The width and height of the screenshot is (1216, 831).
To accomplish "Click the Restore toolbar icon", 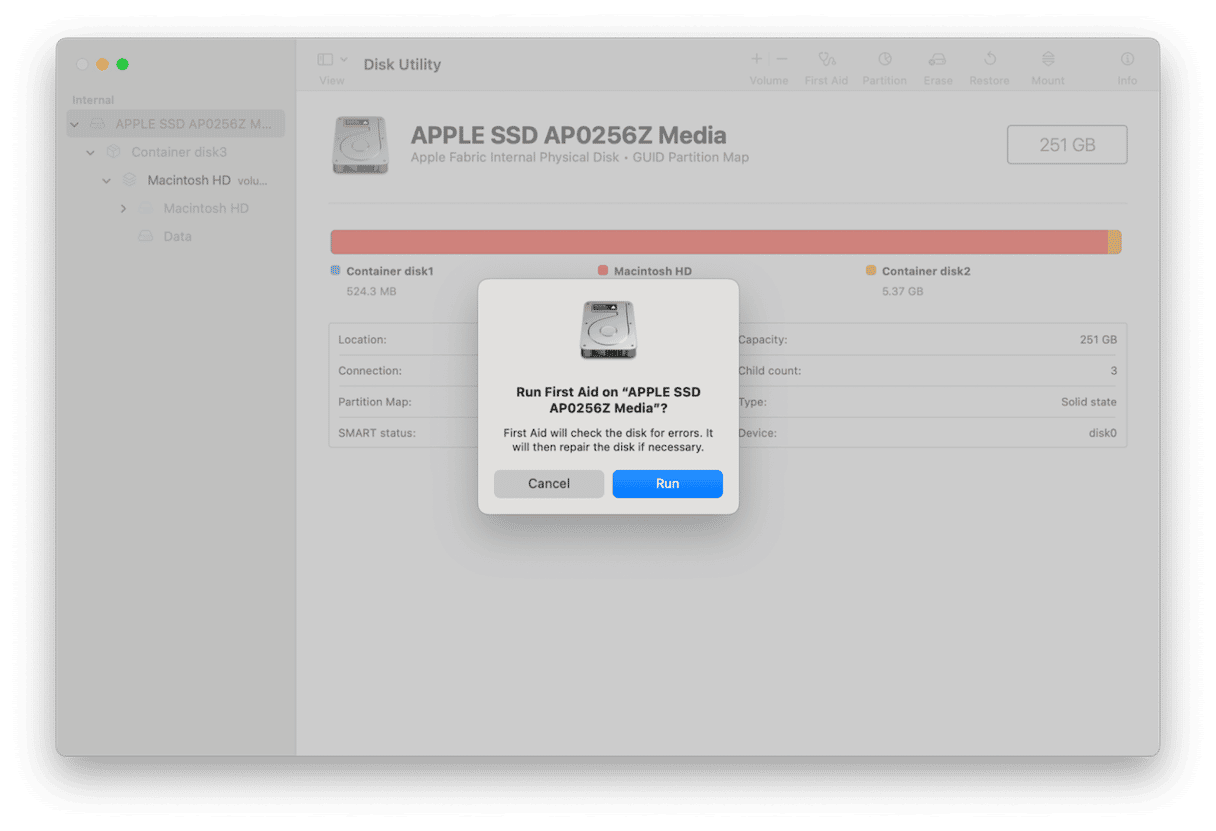I will point(989,60).
